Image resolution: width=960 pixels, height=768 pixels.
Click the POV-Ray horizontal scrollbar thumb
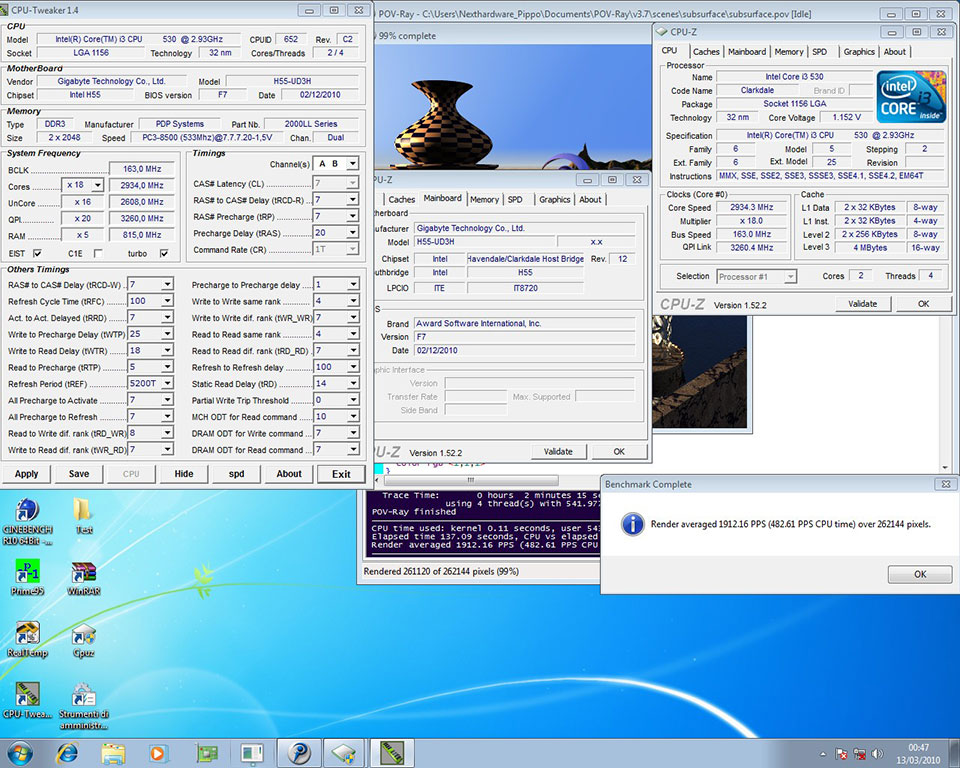pyautogui.click(x=470, y=480)
